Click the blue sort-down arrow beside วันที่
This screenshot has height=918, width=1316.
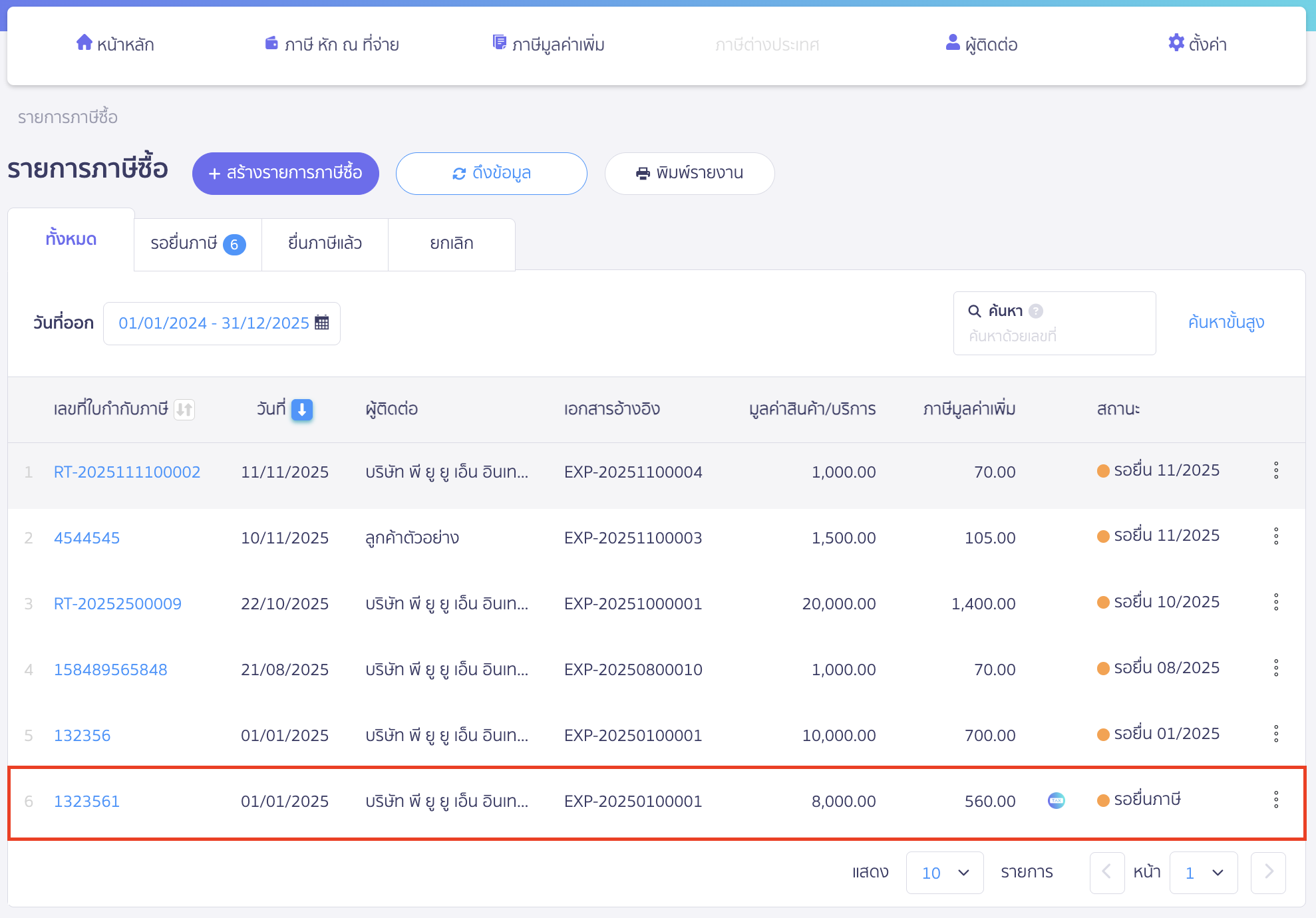click(x=302, y=409)
